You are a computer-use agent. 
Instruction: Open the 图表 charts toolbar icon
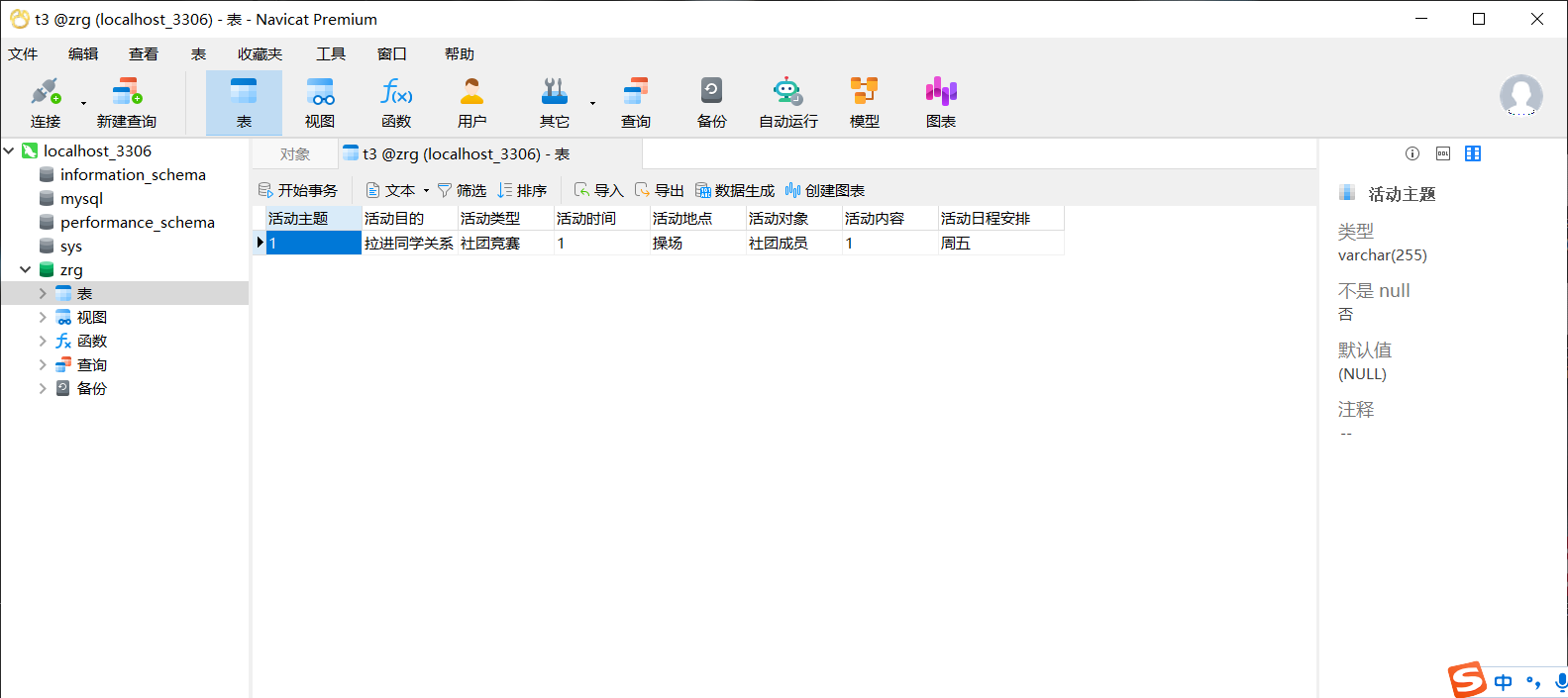click(x=941, y=103)
